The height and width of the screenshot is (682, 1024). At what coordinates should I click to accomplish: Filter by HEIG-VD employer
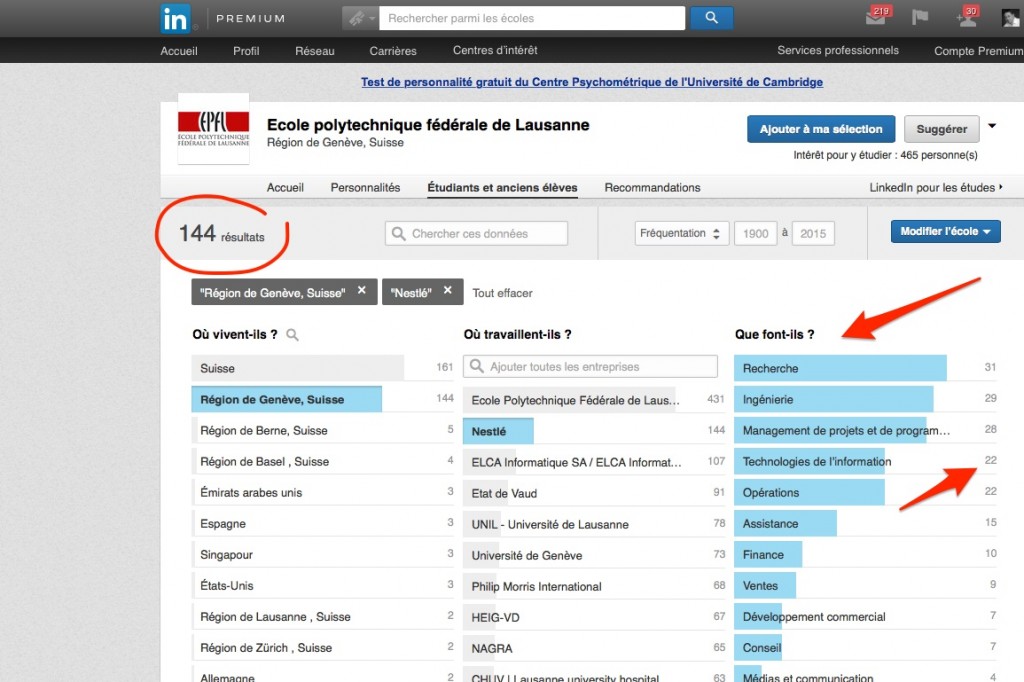point(594,617)
